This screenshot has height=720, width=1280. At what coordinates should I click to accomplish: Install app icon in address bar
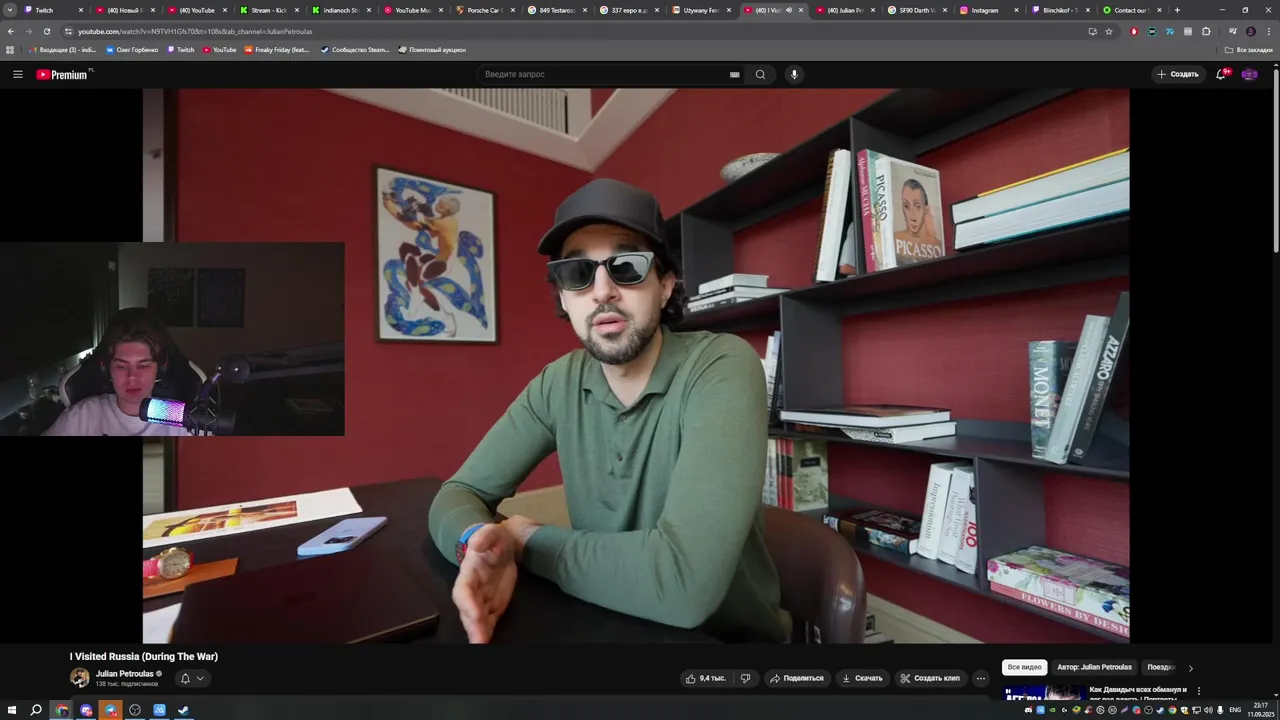pyautogui.click(x=1092, y=31)
